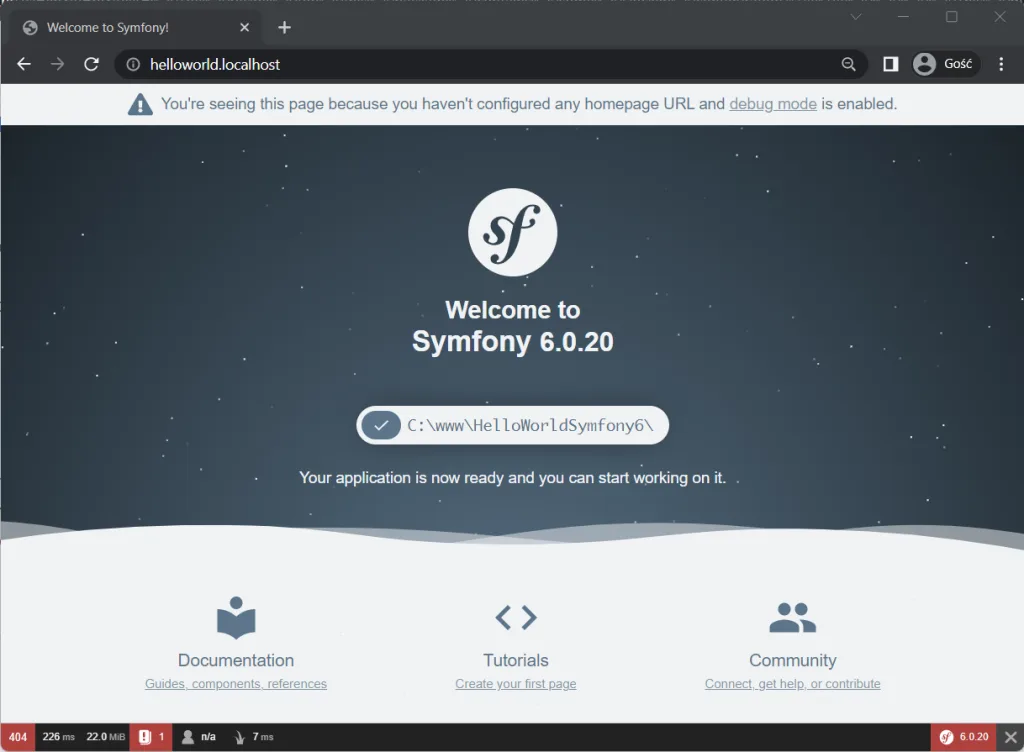The image size is (1024, 752).
Task: Click the checkmark icon beside project path
Action: click(381, 426)
